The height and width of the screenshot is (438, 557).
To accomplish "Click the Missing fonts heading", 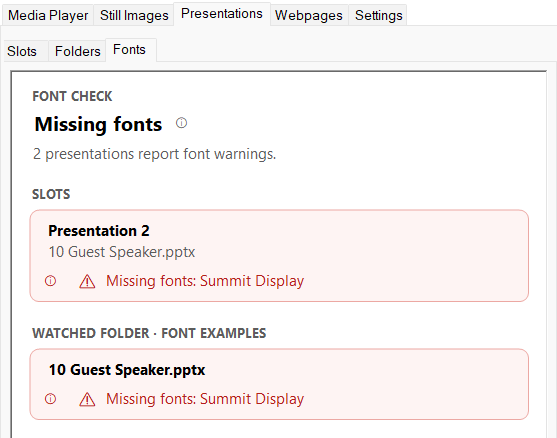I will tap(98, 124).
